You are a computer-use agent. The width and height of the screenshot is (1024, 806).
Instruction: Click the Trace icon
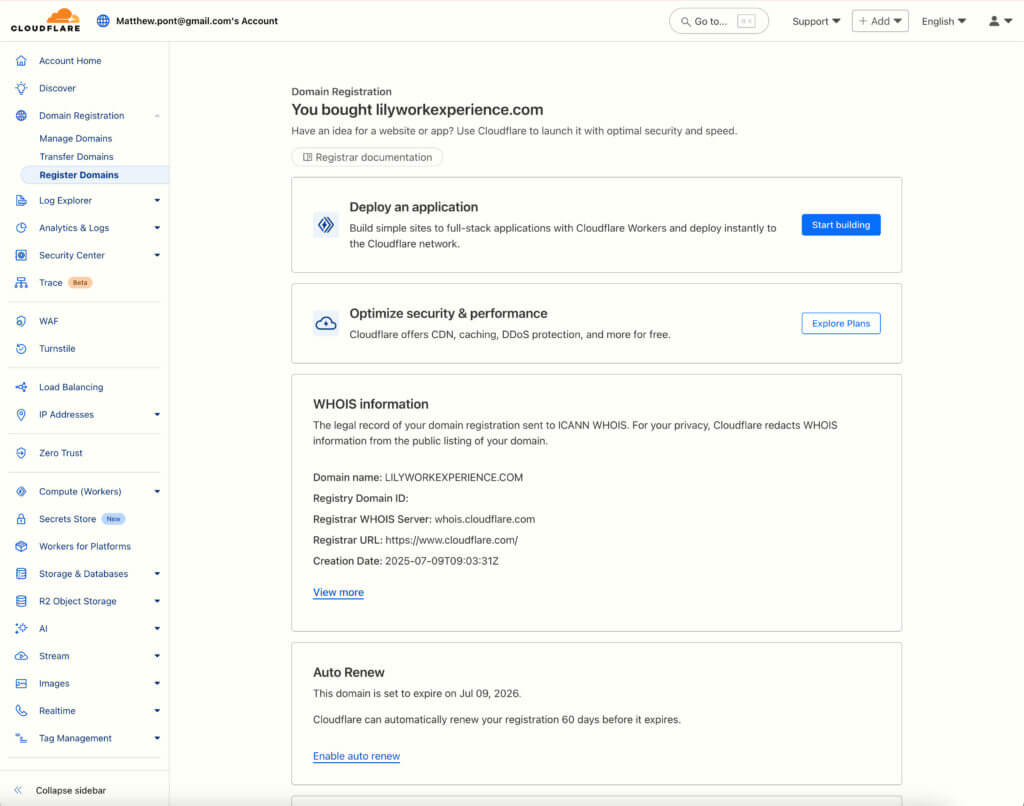click(x=21, y=283)
